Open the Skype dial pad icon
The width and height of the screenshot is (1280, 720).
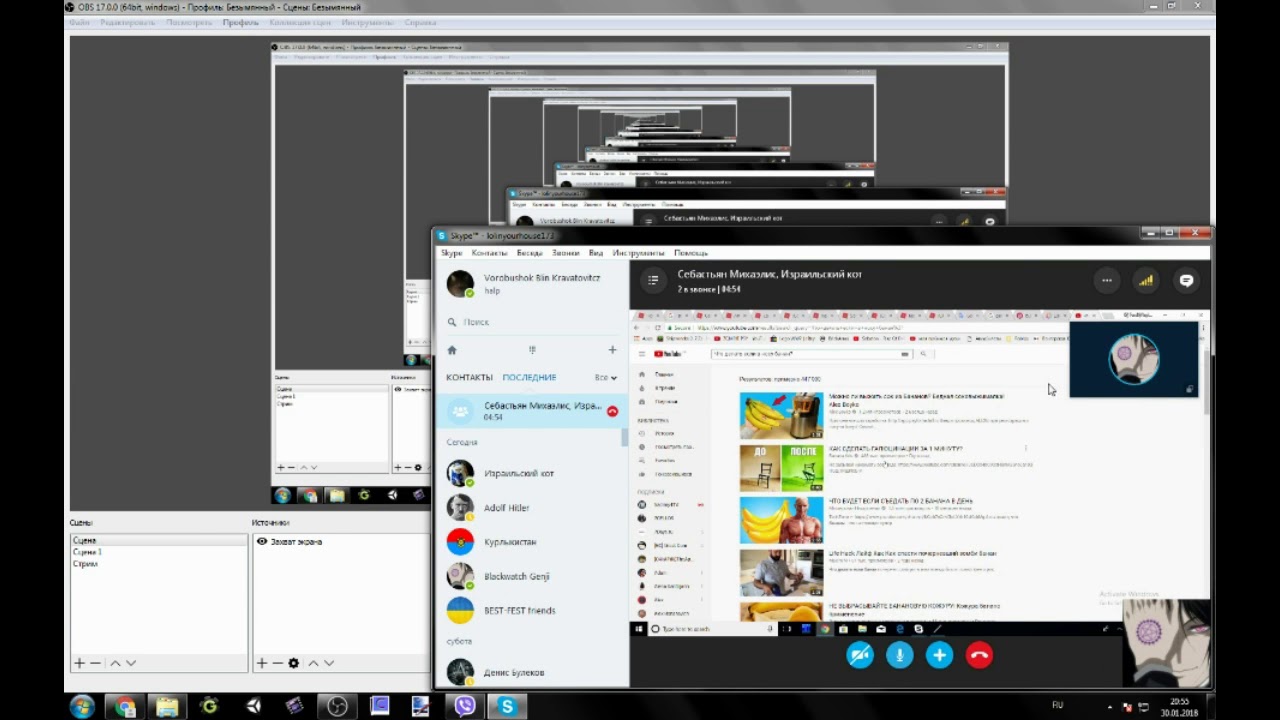coord(532,350)
